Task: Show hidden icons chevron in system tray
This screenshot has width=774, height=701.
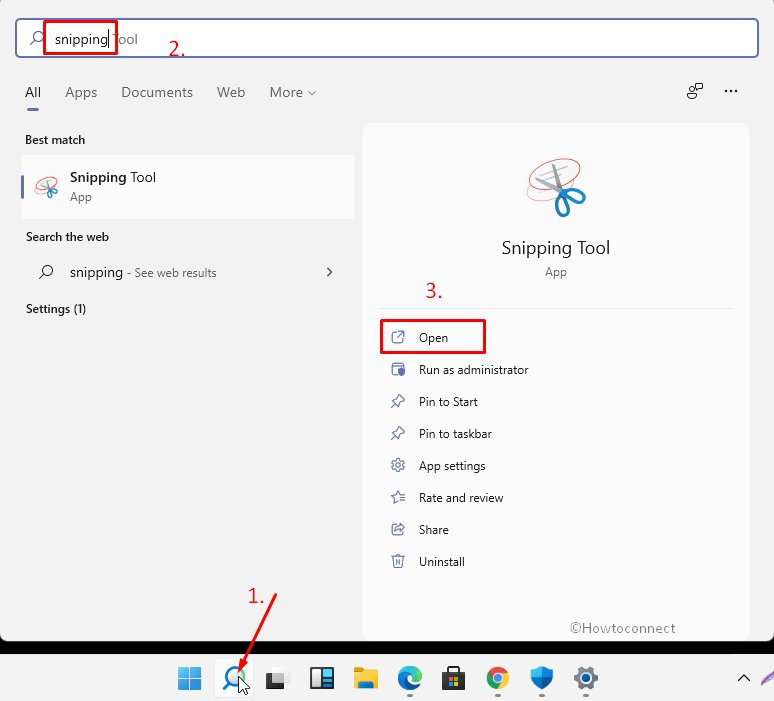Action: pyautogui.click(x=744, y=678)
